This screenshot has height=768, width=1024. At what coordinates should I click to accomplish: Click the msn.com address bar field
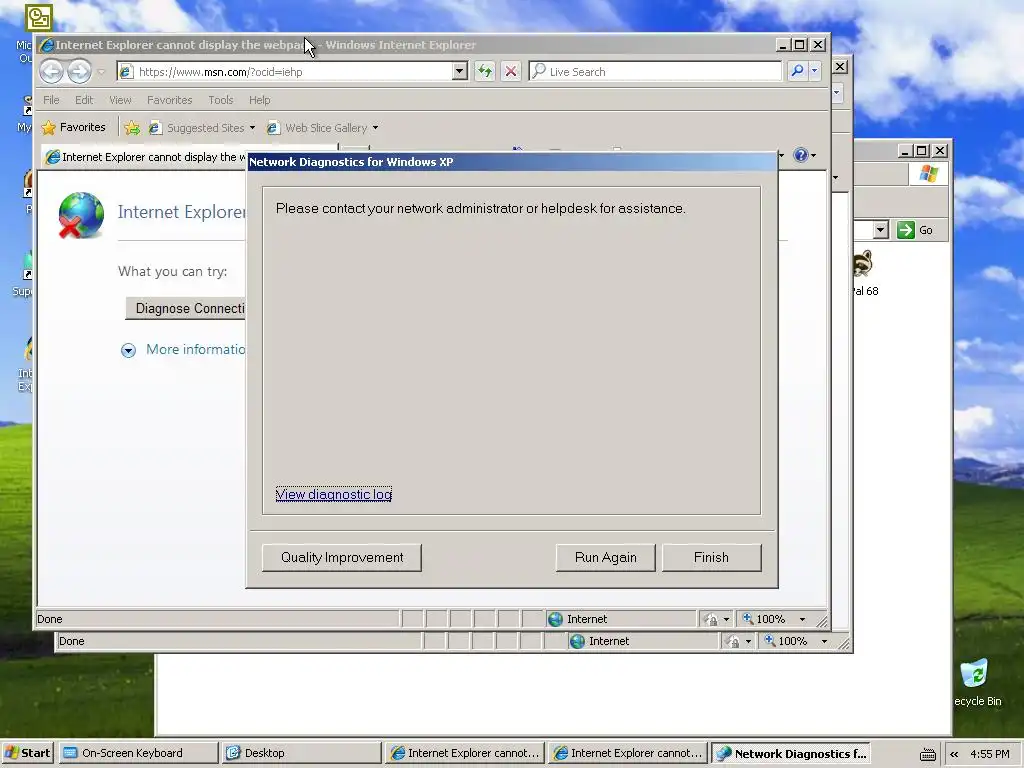[x=286, y=71]
